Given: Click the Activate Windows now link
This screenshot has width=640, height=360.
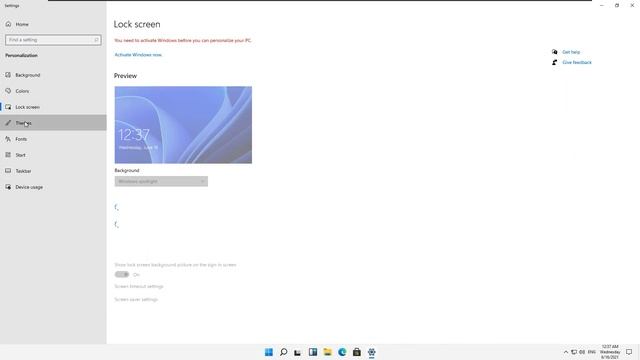Looking at the screenshot, I should point(138,55).
